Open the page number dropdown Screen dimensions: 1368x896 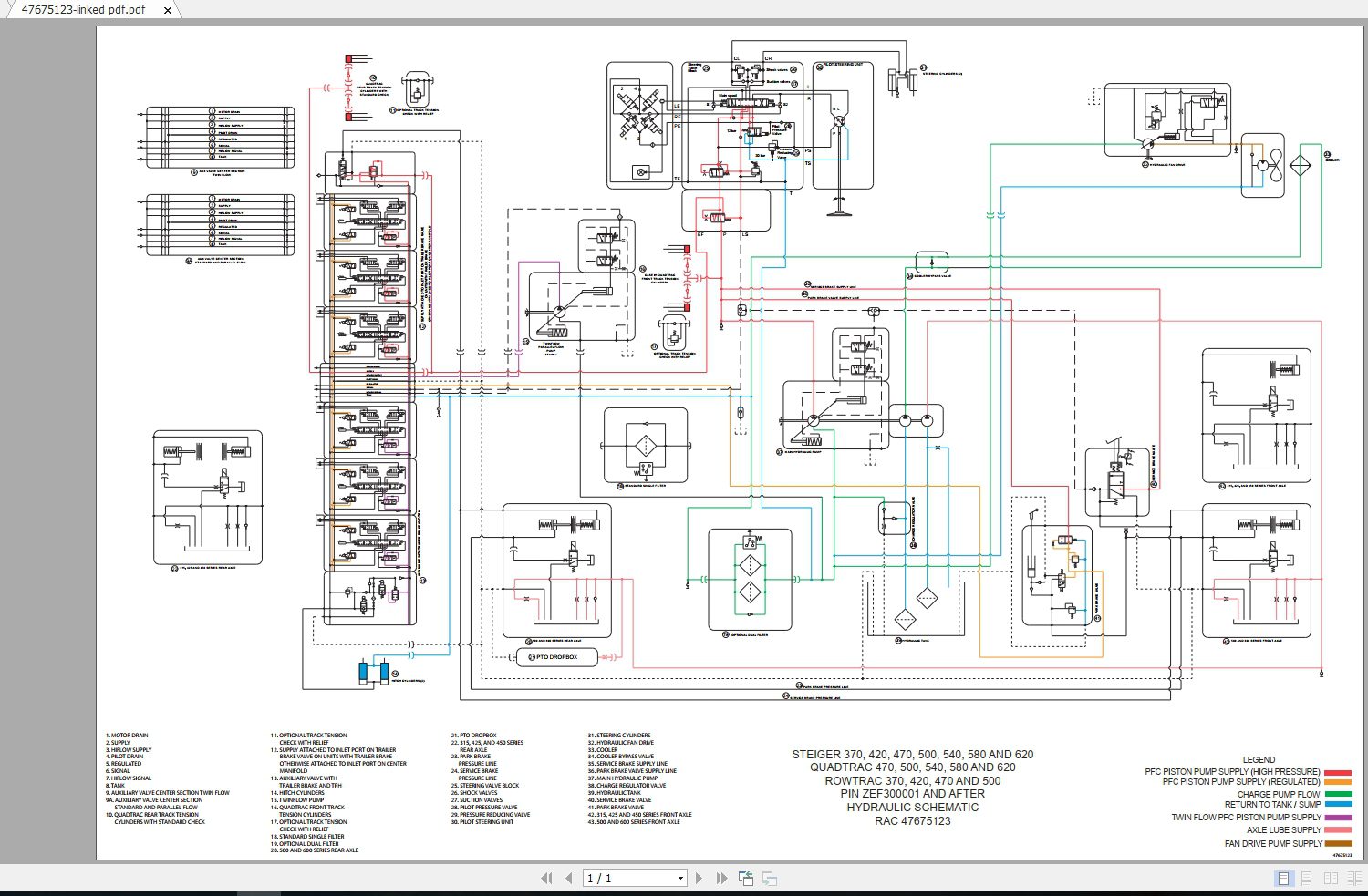point(680,877)
